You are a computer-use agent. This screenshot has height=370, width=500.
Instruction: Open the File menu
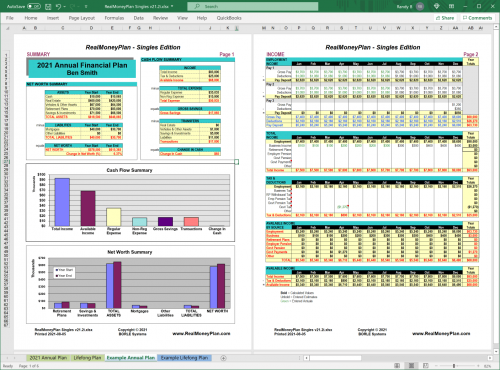point(10,18)
